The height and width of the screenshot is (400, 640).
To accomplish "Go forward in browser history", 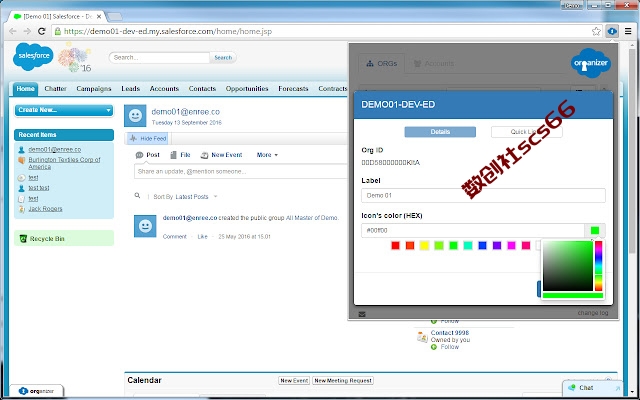I will [27, 31].
